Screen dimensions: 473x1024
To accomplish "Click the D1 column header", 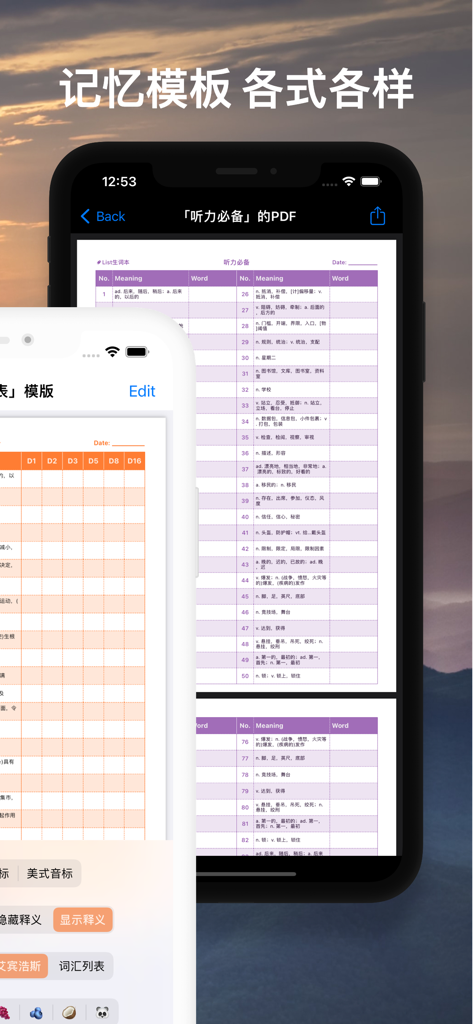I will click(31, 461).
